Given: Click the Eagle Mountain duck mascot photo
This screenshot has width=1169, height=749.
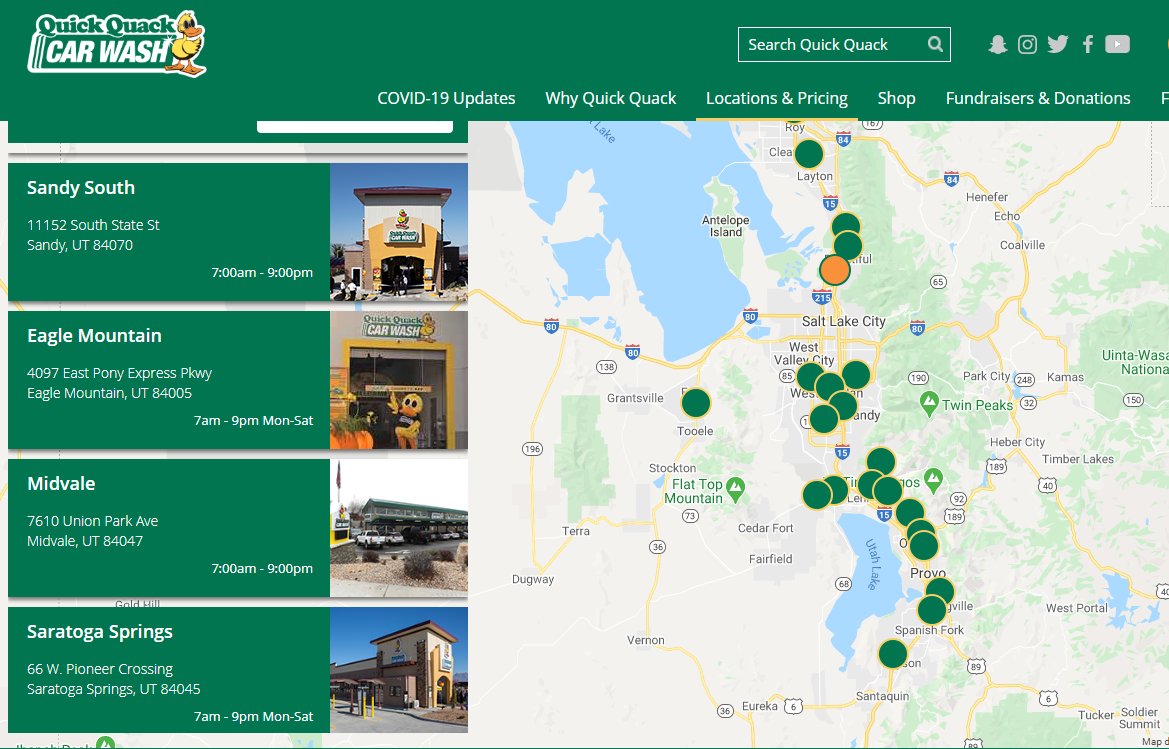Looking at the screenshot, I should (399, 380).
